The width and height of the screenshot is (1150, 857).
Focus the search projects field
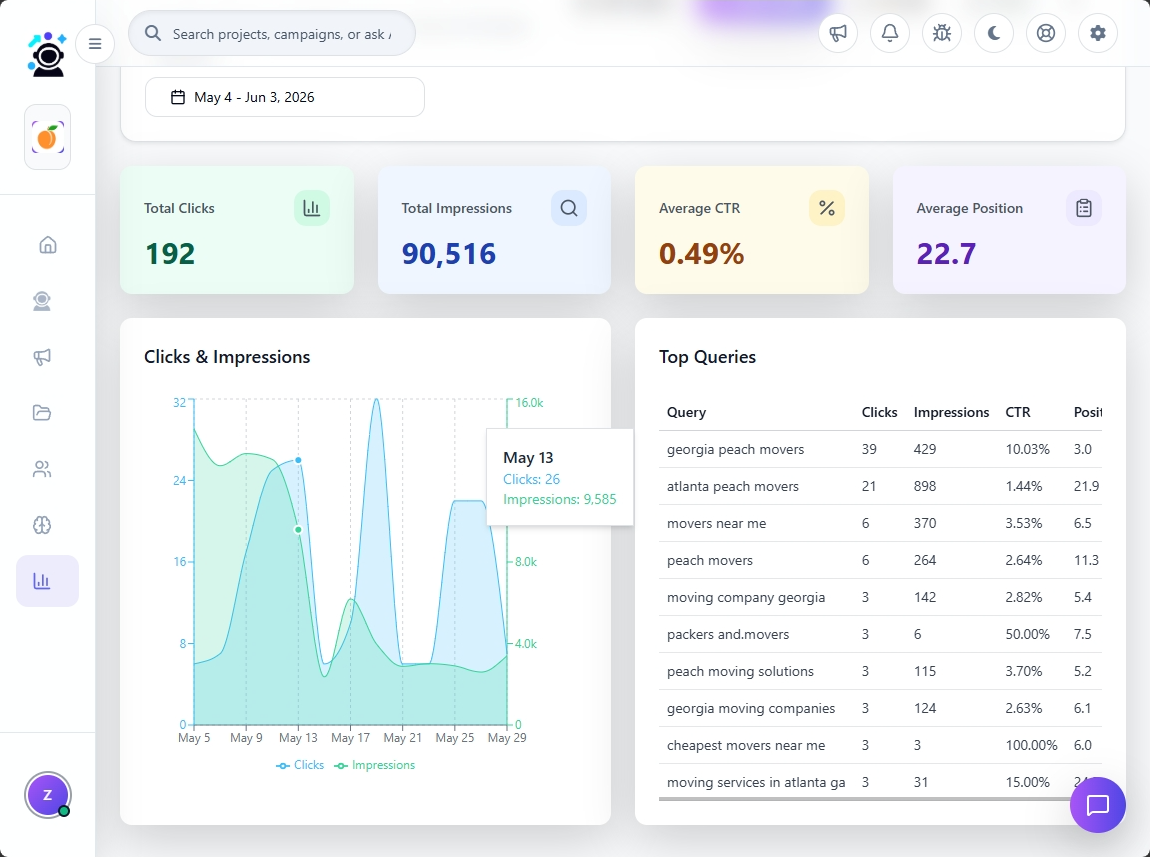(272, 33)
